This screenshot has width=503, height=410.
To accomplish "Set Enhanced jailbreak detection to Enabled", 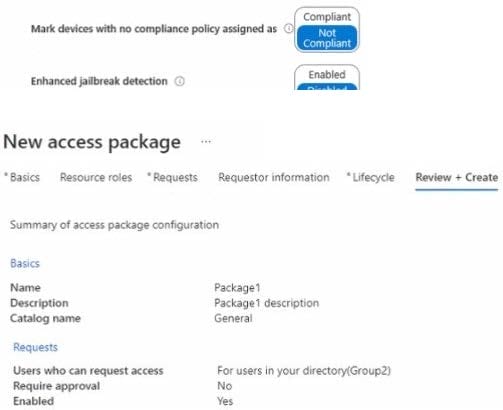I will point(327,75).
